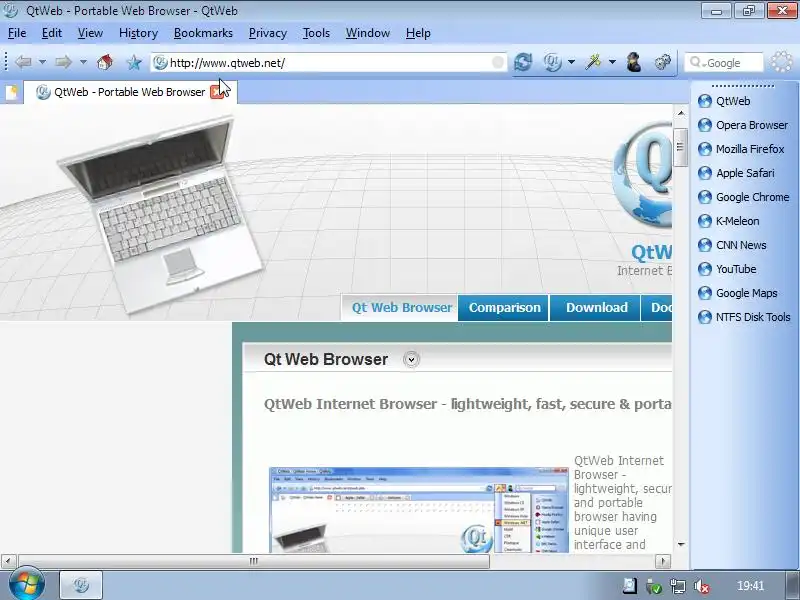
Task: Open the Window menu
Action: pyautogui.click(x=367, y=33)
